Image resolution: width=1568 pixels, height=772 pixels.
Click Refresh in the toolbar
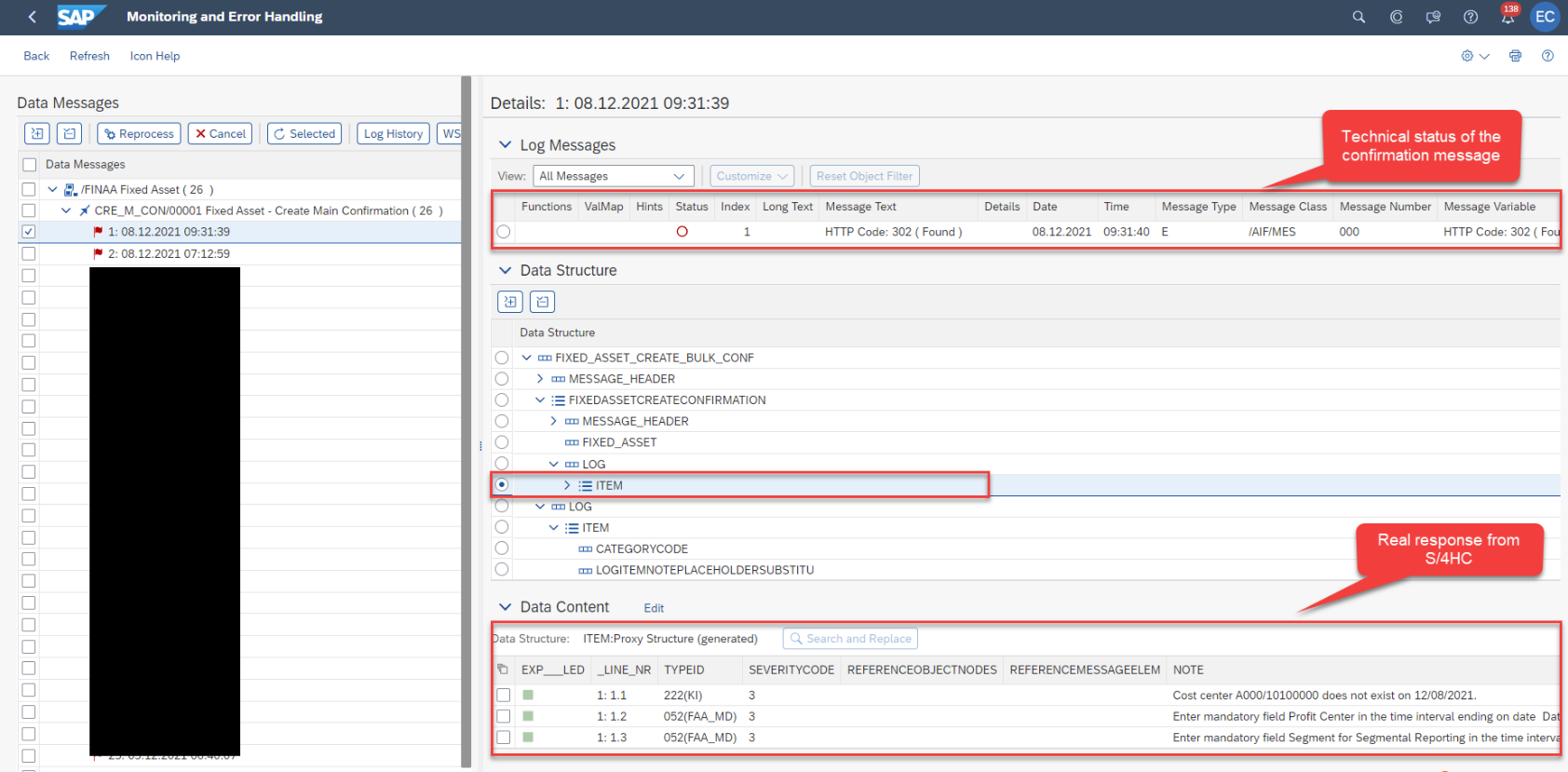coord(89,56)
